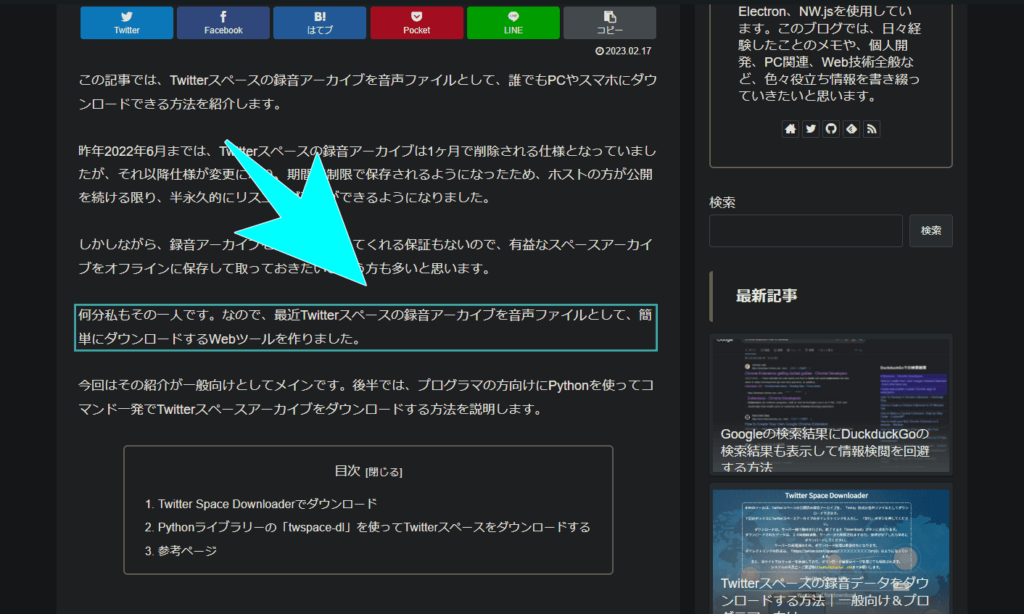
Task: Save the article to Pocket
Action: (x=416, y=23)
